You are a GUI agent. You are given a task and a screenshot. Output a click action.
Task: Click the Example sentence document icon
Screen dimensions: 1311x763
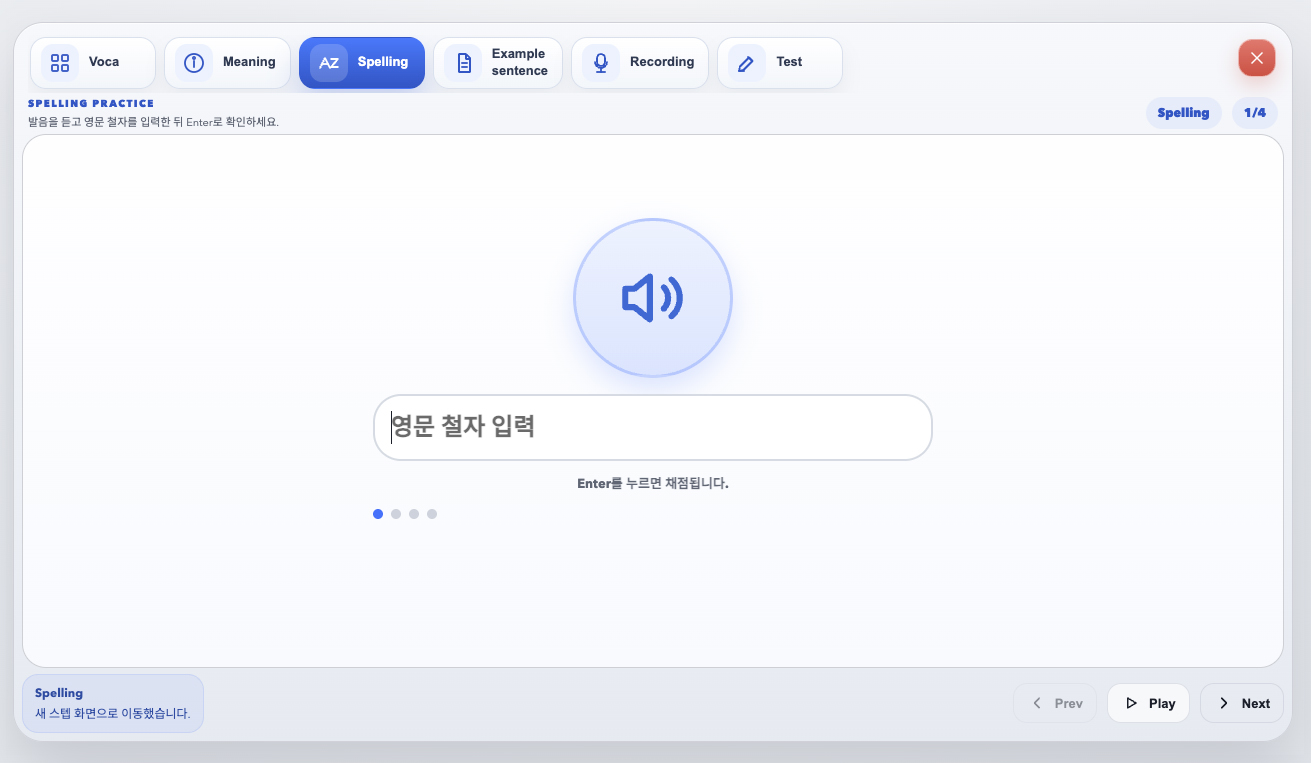464,63
